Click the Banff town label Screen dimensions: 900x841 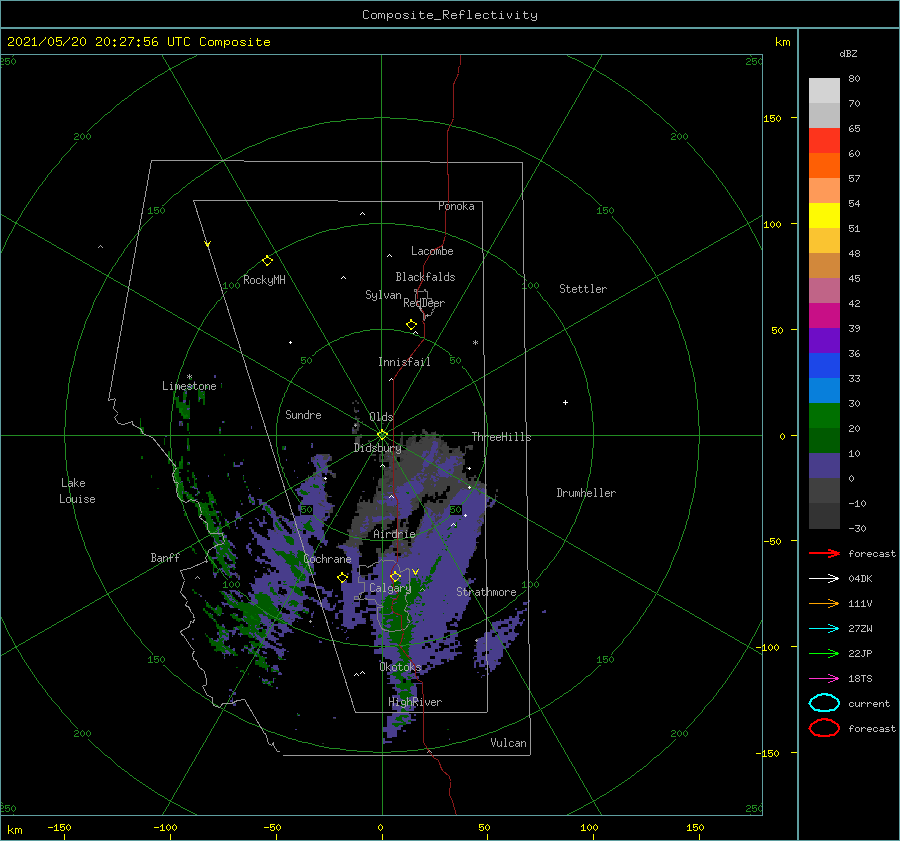tap(165, 557)
